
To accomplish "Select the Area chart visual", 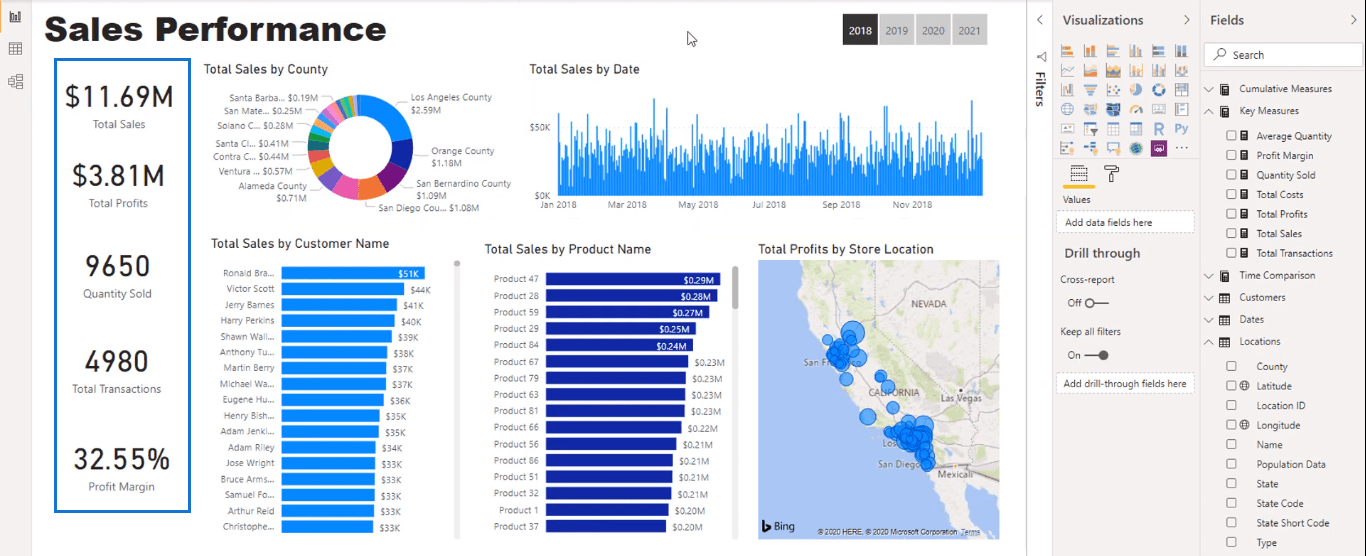I will point(1090,70).
